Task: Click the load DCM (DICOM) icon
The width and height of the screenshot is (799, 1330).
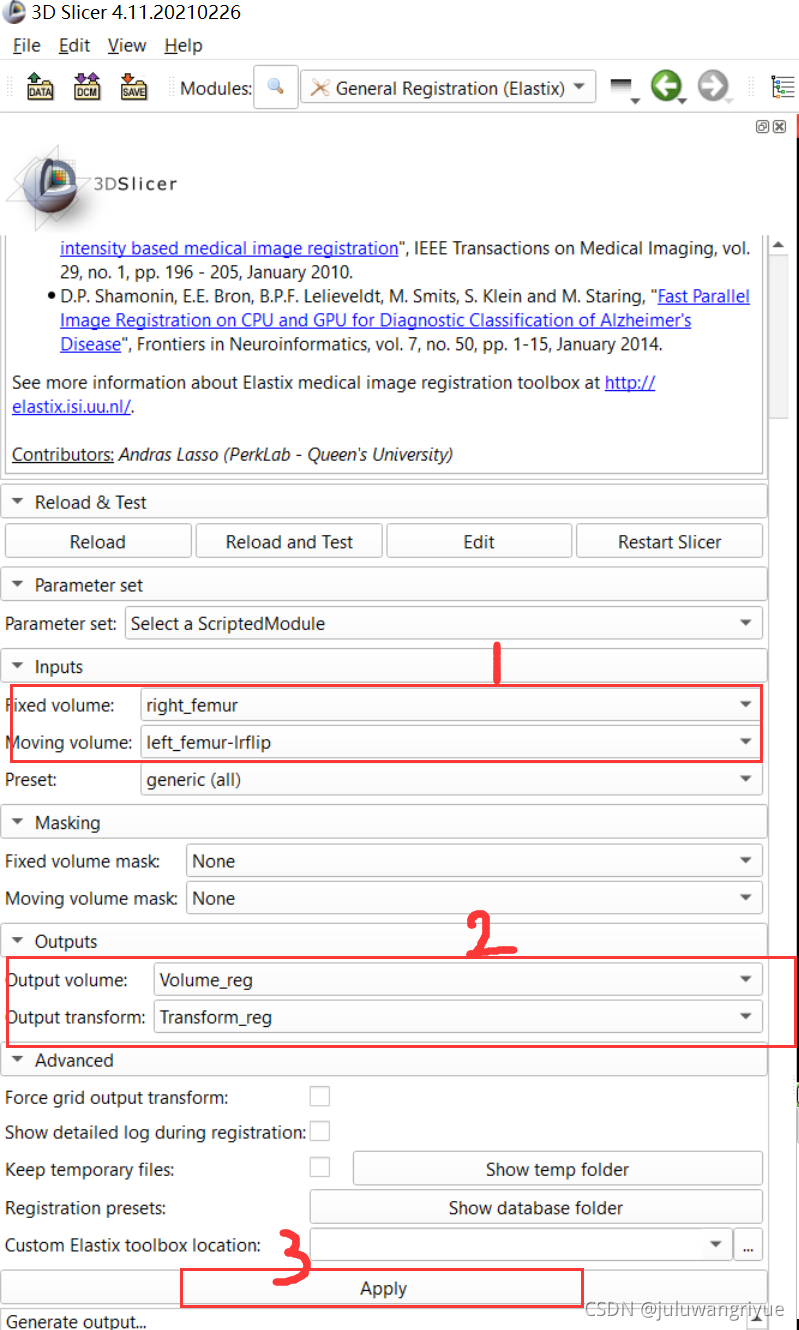Action: (x=87, y=87)
